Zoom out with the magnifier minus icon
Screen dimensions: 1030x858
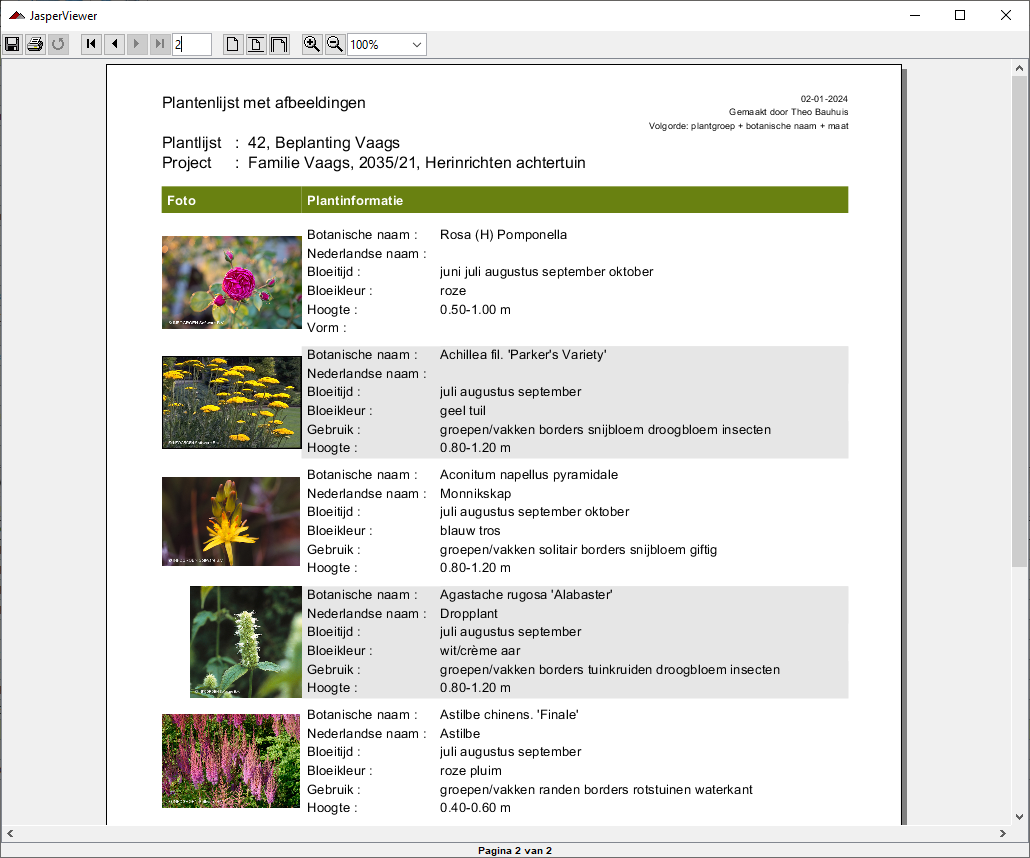335,44
